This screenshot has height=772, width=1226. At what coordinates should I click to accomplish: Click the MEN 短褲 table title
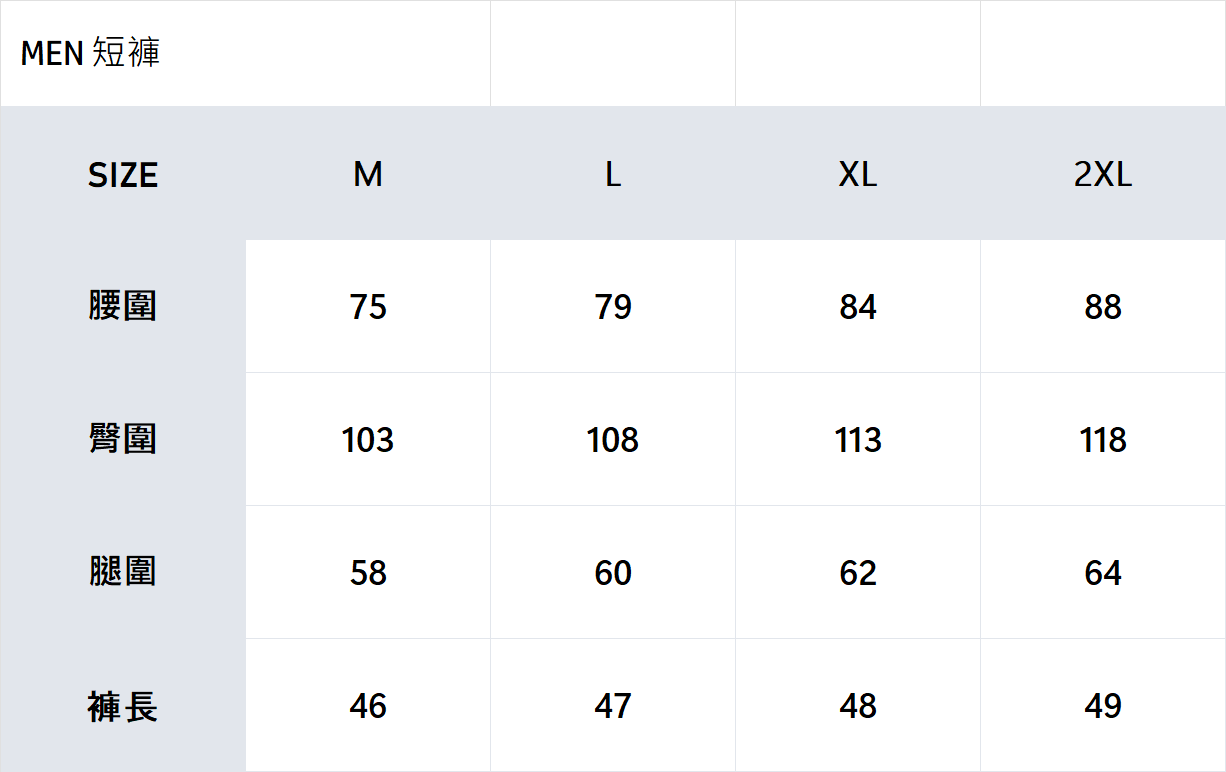coord(90,53)
